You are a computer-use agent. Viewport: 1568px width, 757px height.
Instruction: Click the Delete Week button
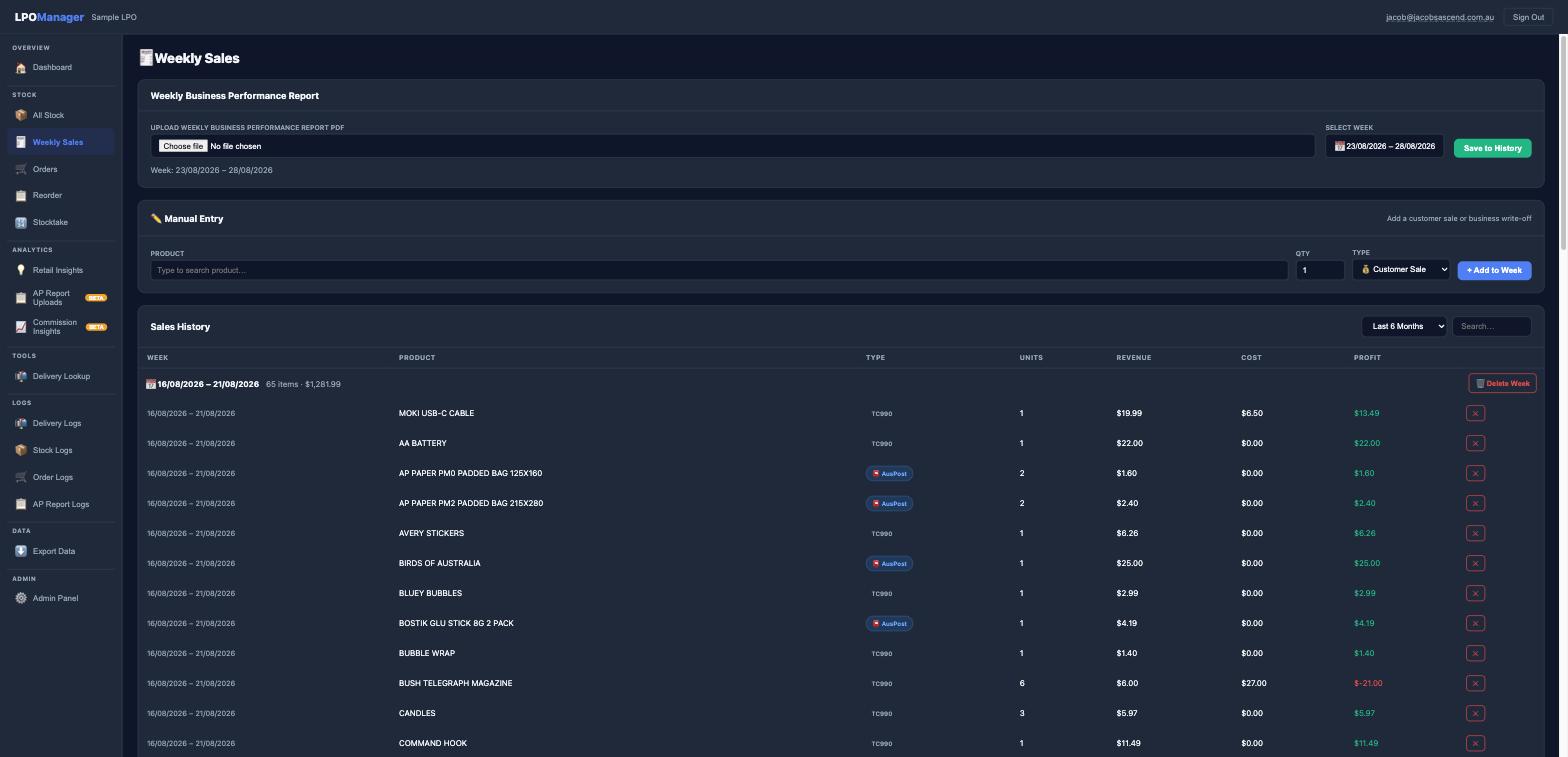click(1502, 383)
